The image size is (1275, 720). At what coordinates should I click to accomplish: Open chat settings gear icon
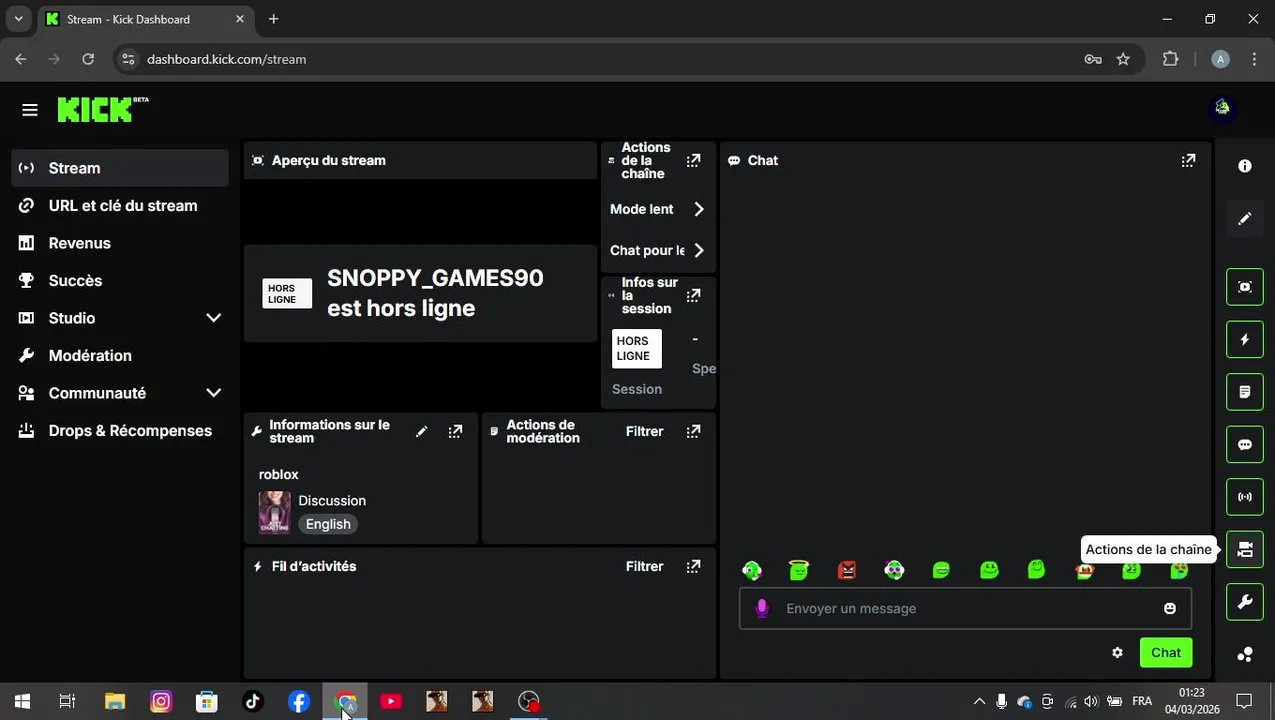(x=1117, y=652)
